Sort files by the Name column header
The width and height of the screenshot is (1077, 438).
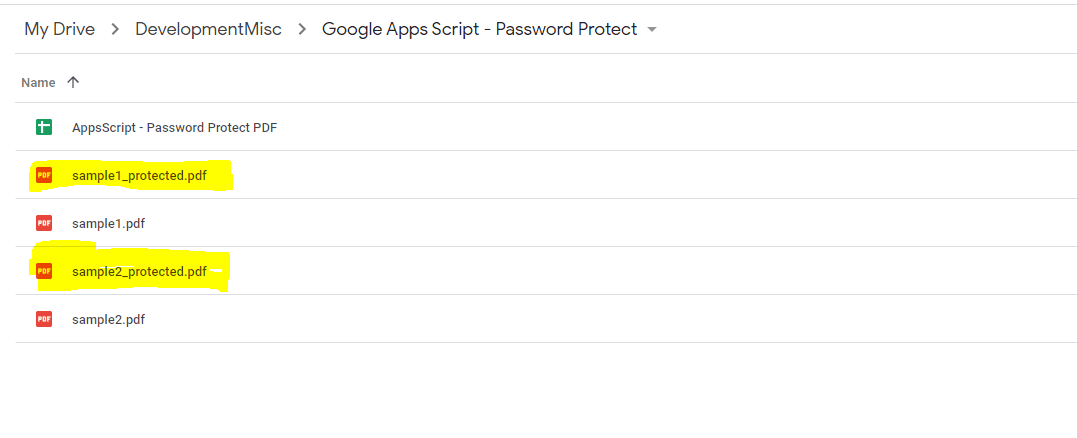click(38, 82)
